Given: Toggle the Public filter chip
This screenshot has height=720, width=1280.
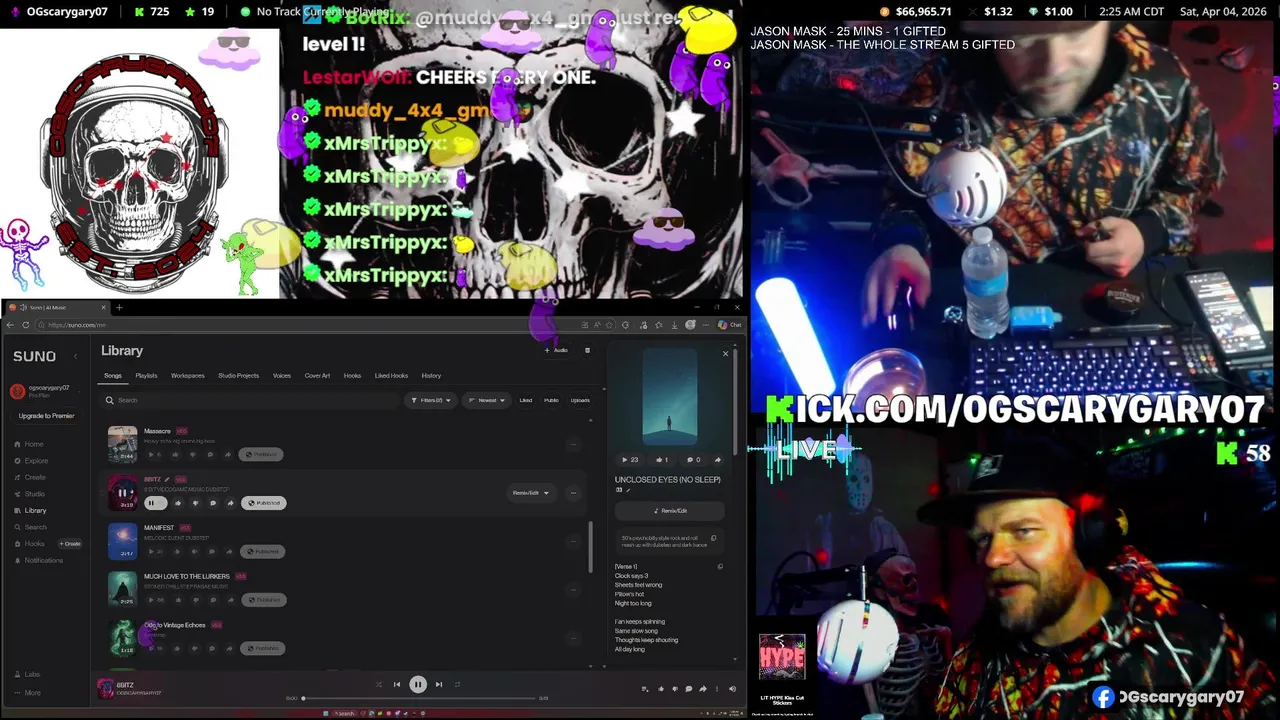Looking at the screenshot, I should pos(551,400).
